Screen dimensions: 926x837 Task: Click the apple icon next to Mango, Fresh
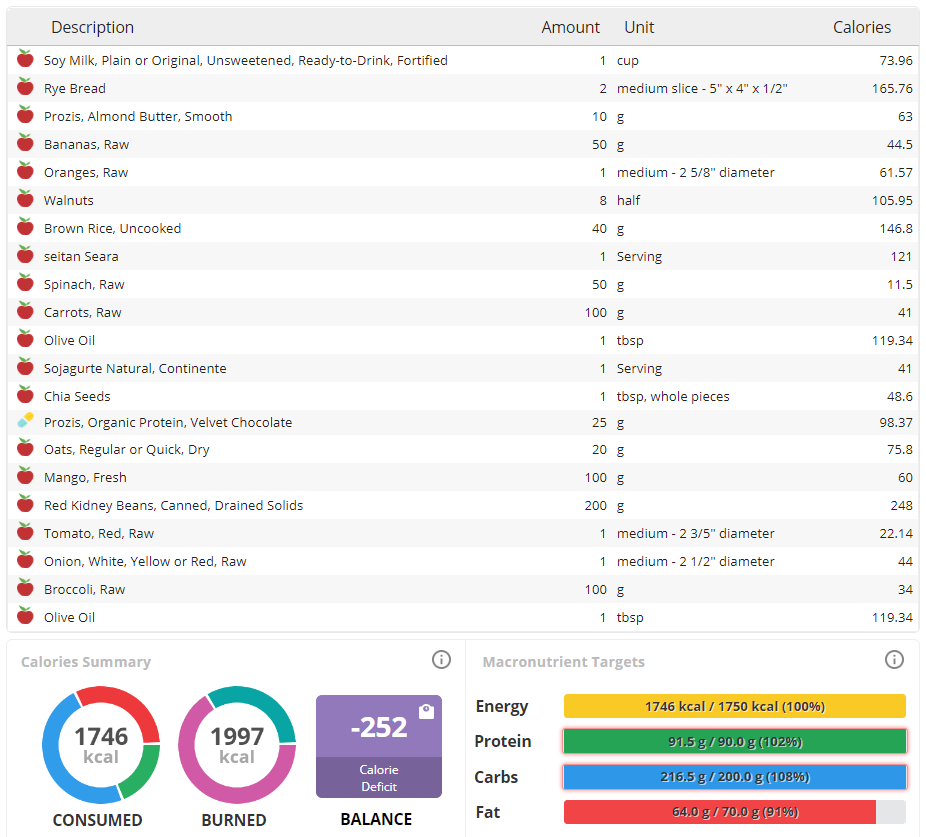tap(25, 477)
